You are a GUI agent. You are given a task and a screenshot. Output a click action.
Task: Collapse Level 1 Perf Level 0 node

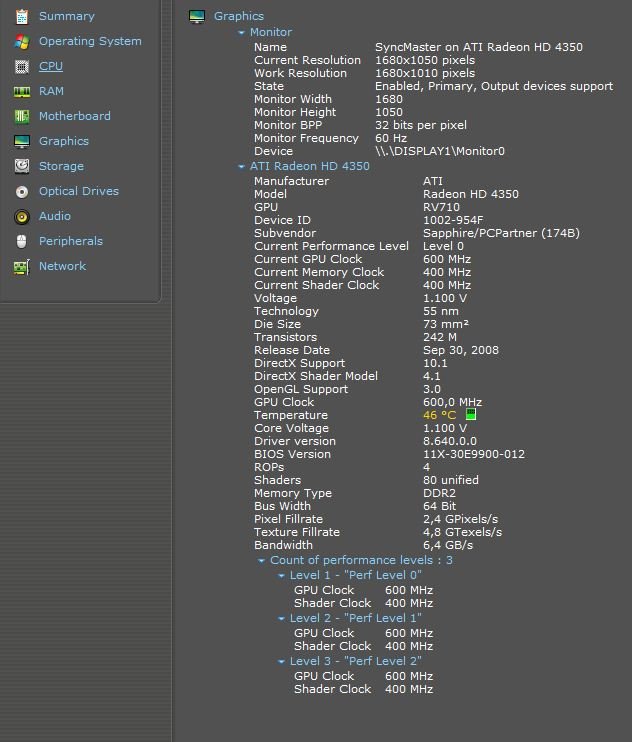(x=282, y=576)
